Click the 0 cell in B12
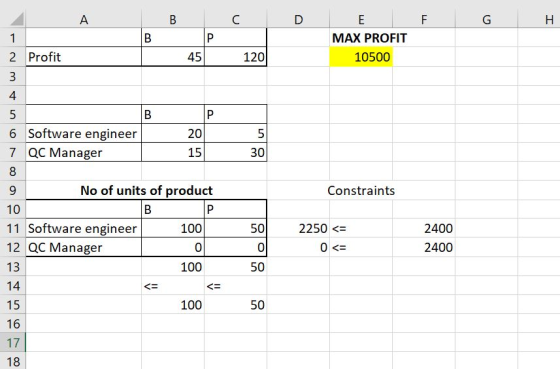The image size is (560, 369). click(x=173, y=247)
